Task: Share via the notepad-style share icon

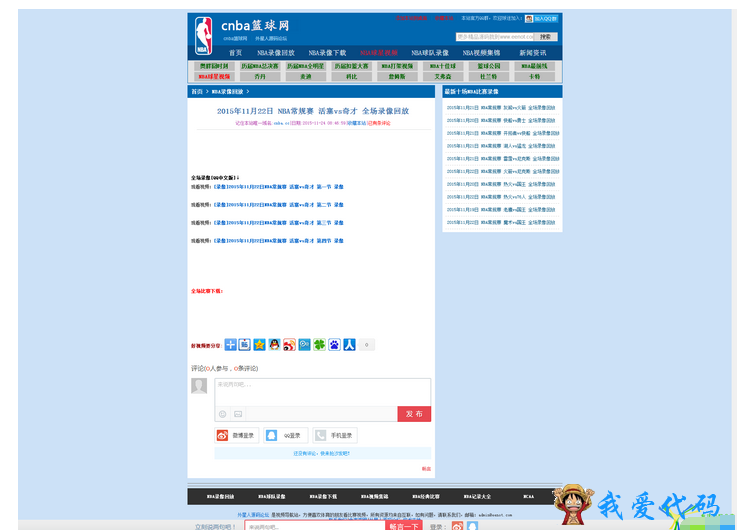Action: point(244,344)
